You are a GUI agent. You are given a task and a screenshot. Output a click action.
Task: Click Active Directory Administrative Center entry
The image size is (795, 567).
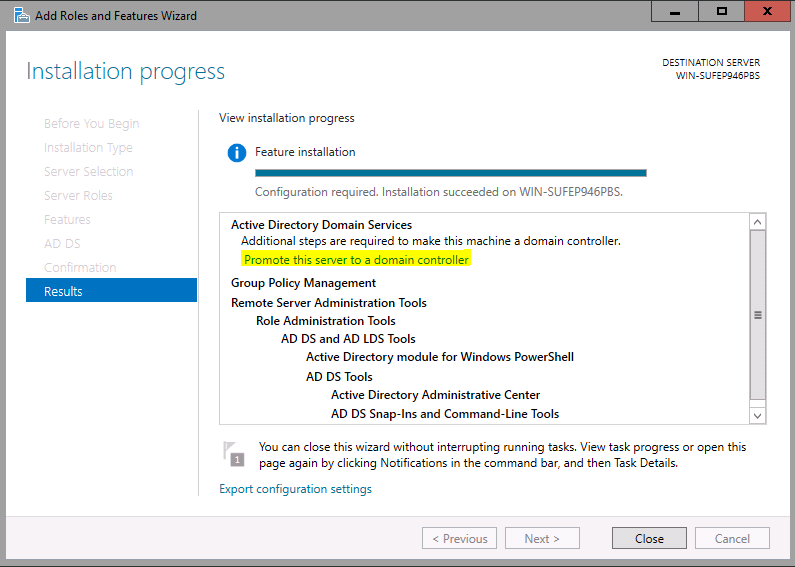[436, 395]
